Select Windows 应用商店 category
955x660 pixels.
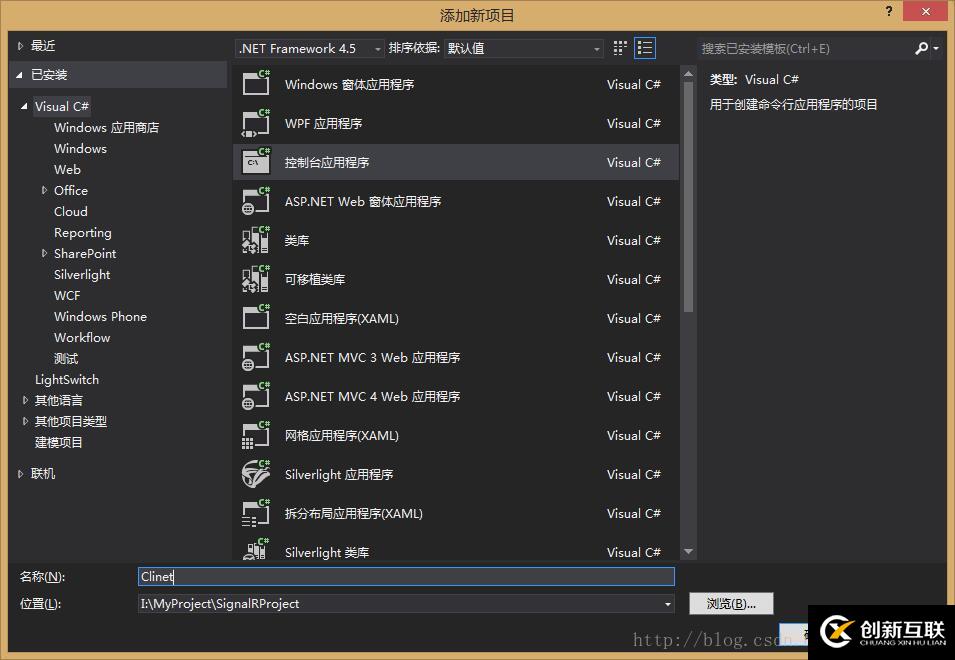[107, 127]
